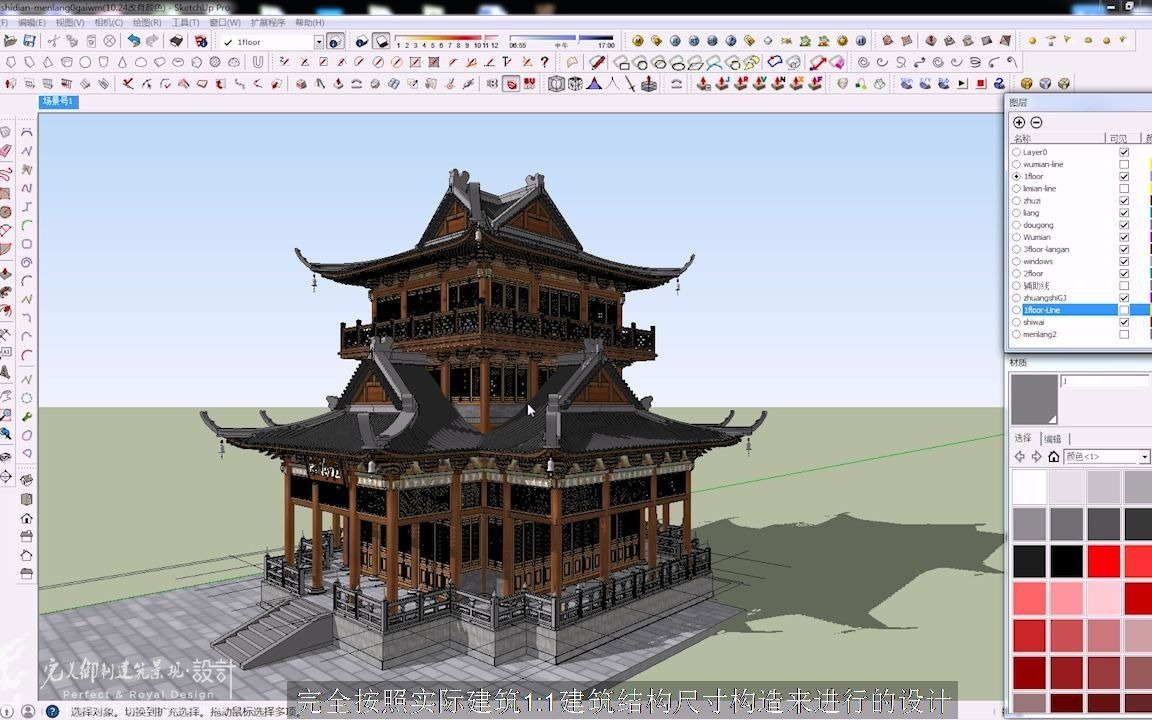Pick the white color swatch
1152x720 pixels.
tap(1029, 487)
